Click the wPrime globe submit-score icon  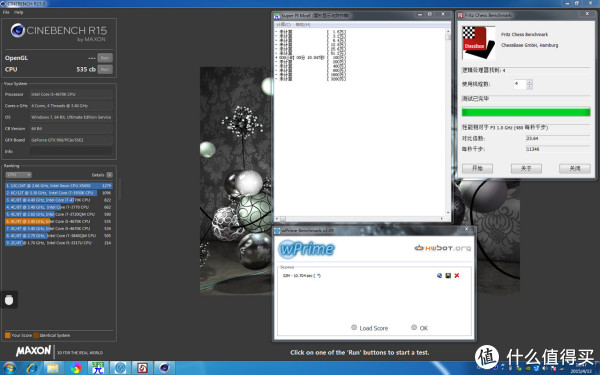coord(439,276)
